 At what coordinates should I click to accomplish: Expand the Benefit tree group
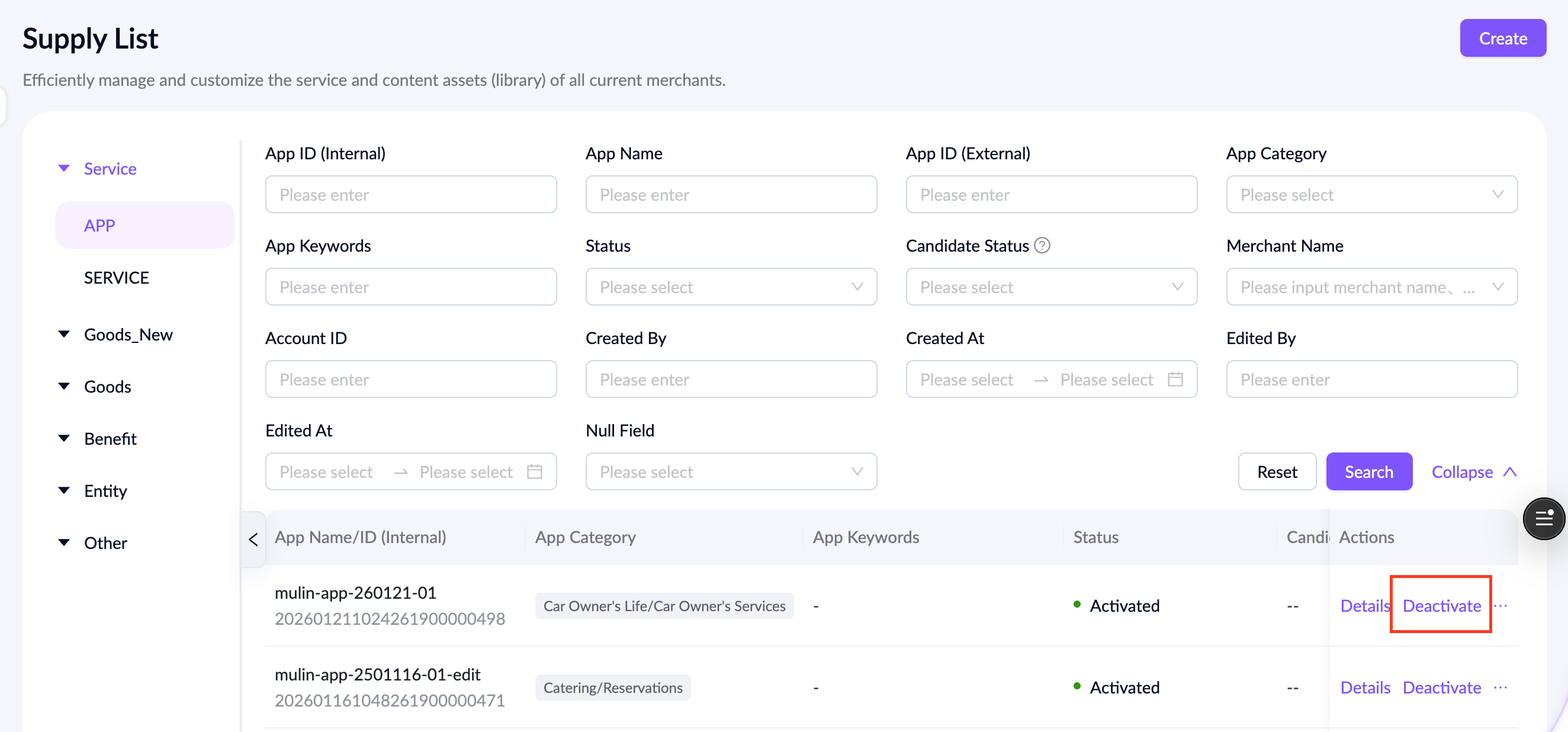coord(64,438)
